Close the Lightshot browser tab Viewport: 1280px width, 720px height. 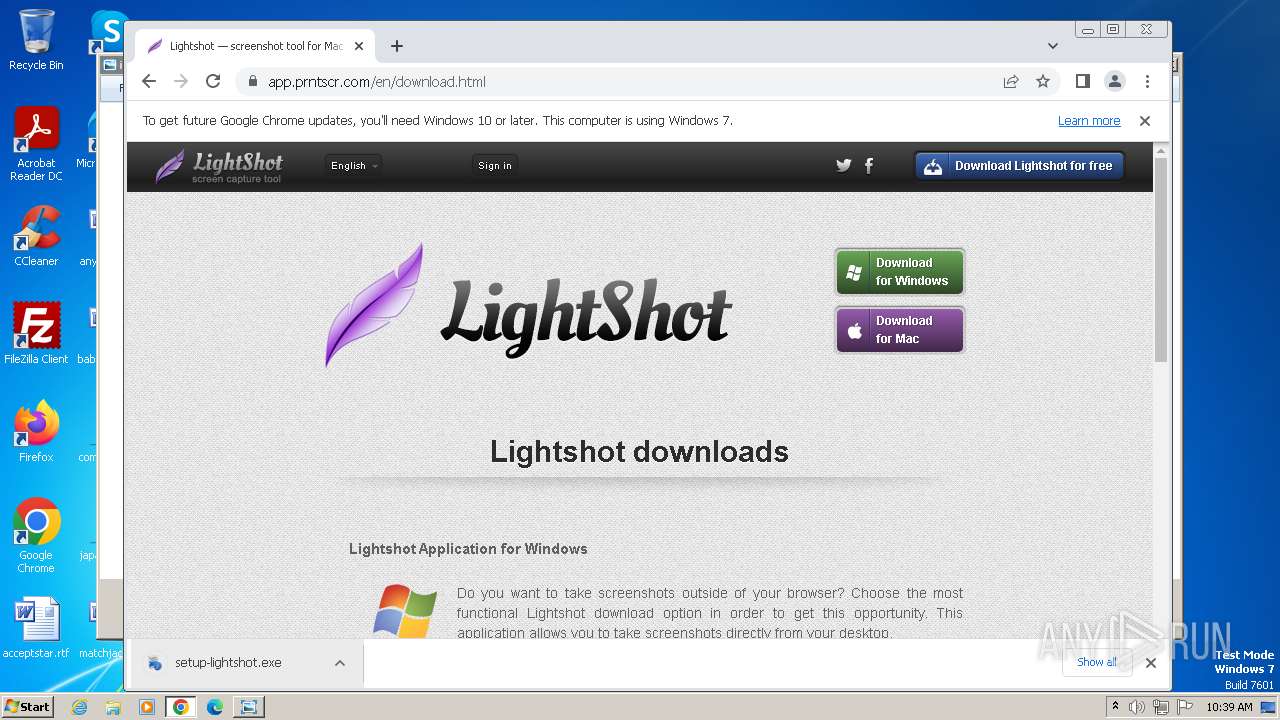359,46
